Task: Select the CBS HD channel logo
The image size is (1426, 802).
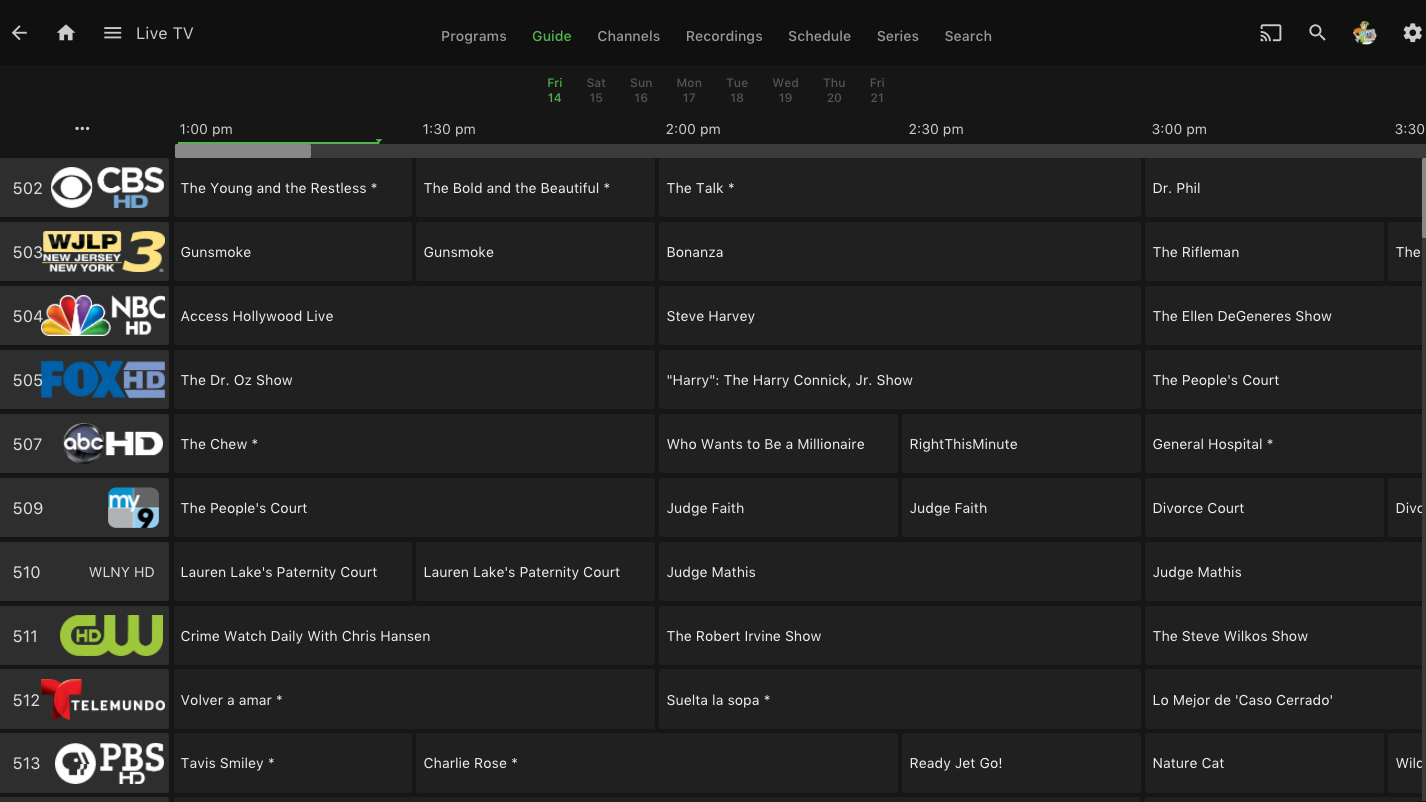Action: 107,188
